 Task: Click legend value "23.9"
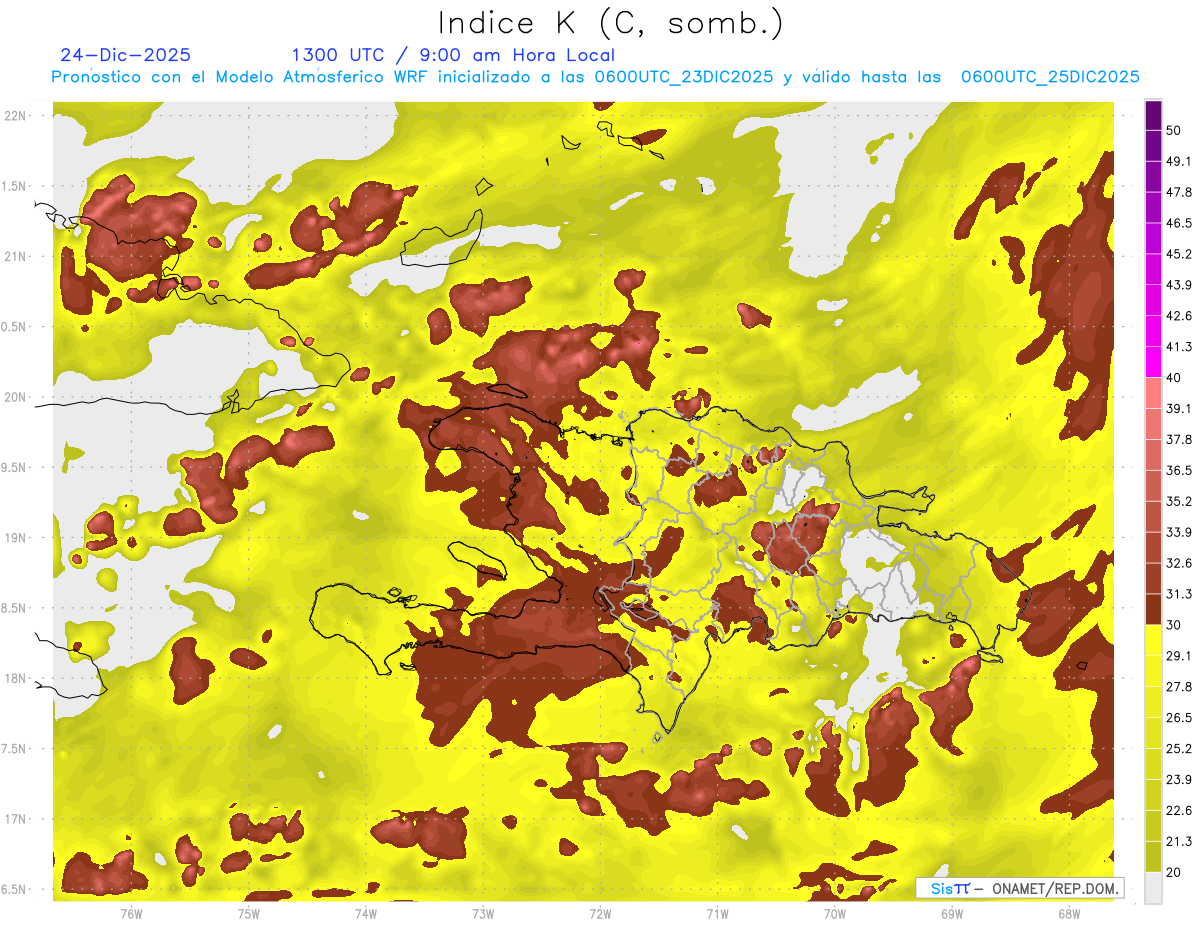[1179, 779]
